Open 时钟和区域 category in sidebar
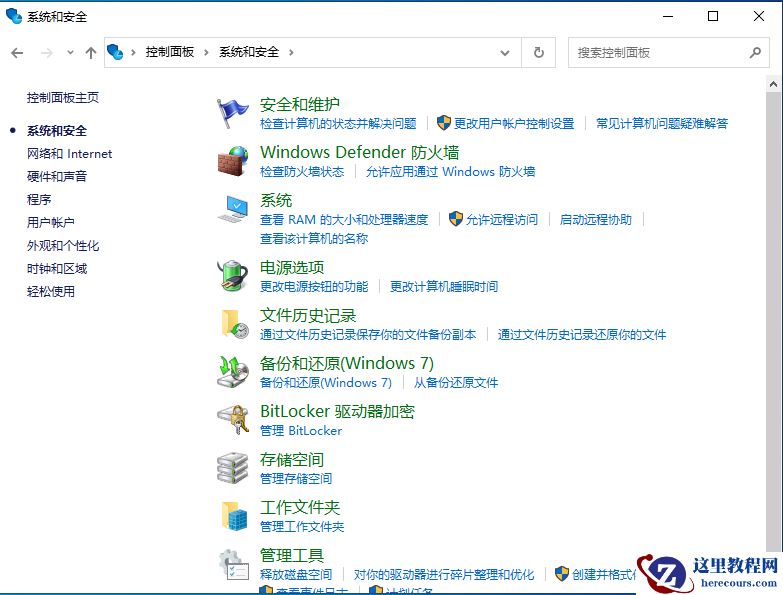 [x=57, y=269]
